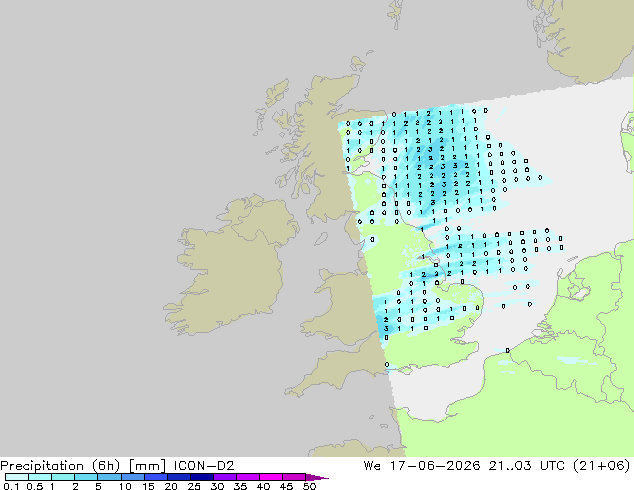
Task: Choose the legend swatch between 10 and 15
Action: coord(132,477)
